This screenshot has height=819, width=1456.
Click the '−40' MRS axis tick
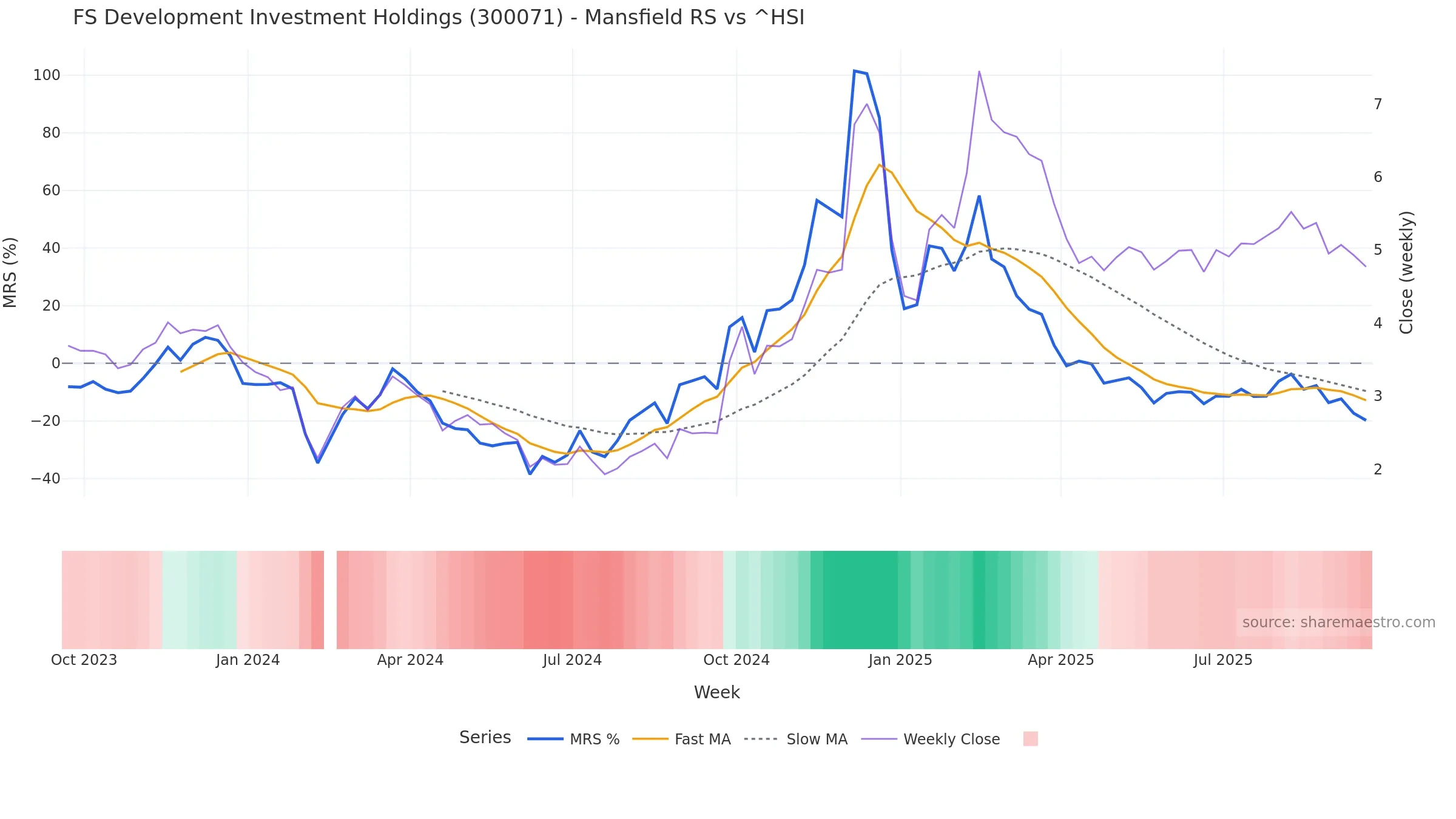tap(46, 479)
